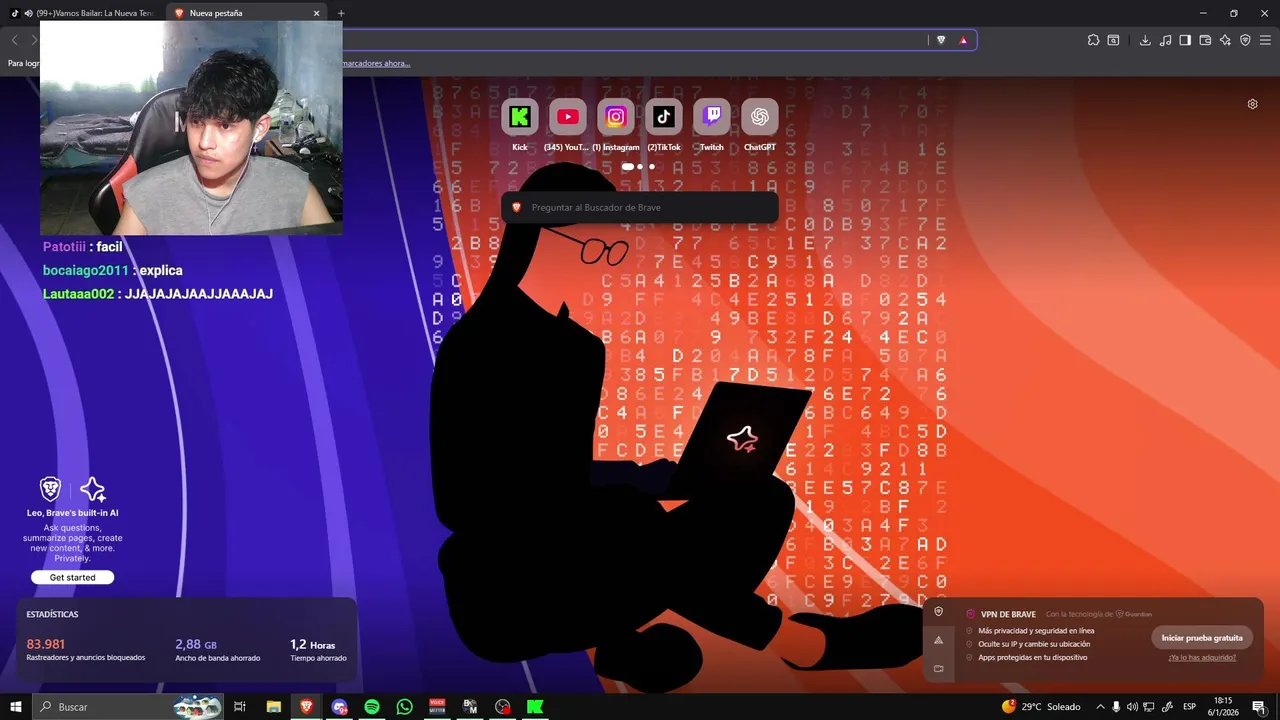Click the Preguntar al Buscador de Brave field
The image size is (1280, 720).
coord(640,207)
